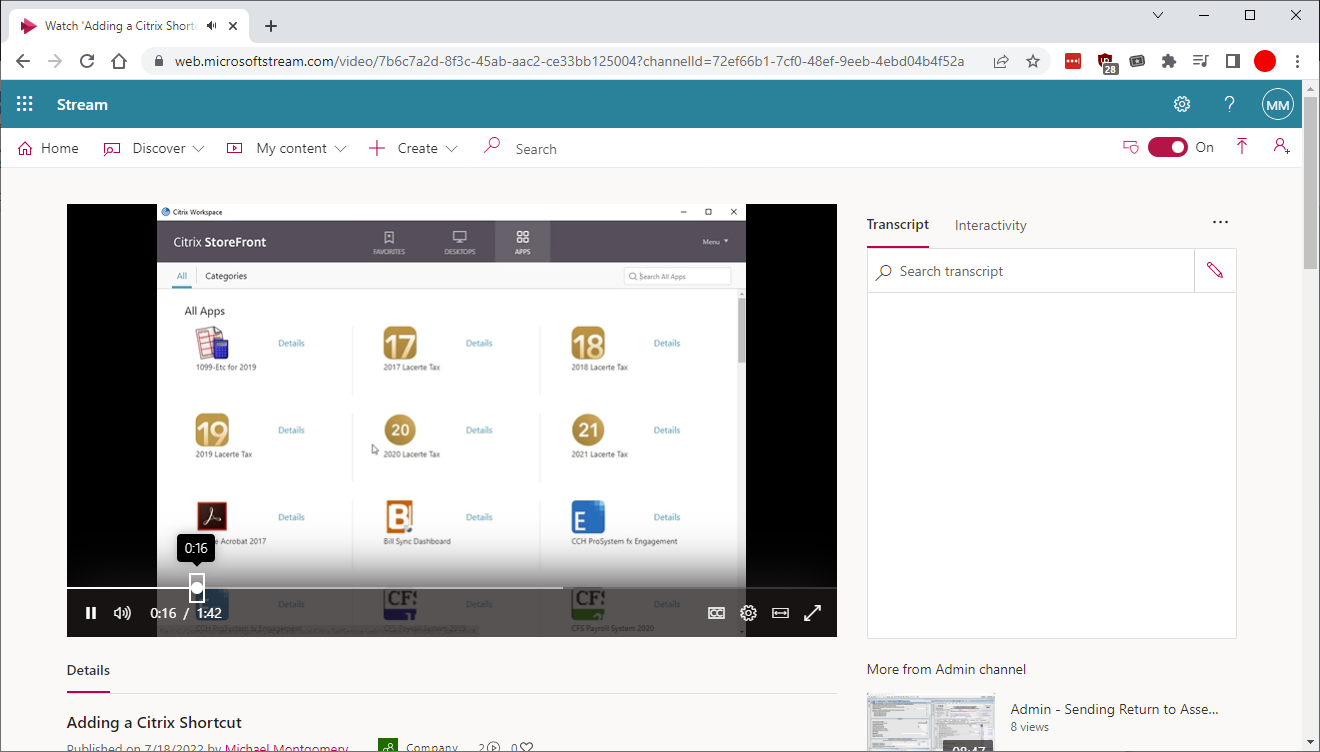This screenshot has height=752, width=1320.
Task: Switch to the Transcript tab
Action: pyautogui.click(x=898, y=224)
